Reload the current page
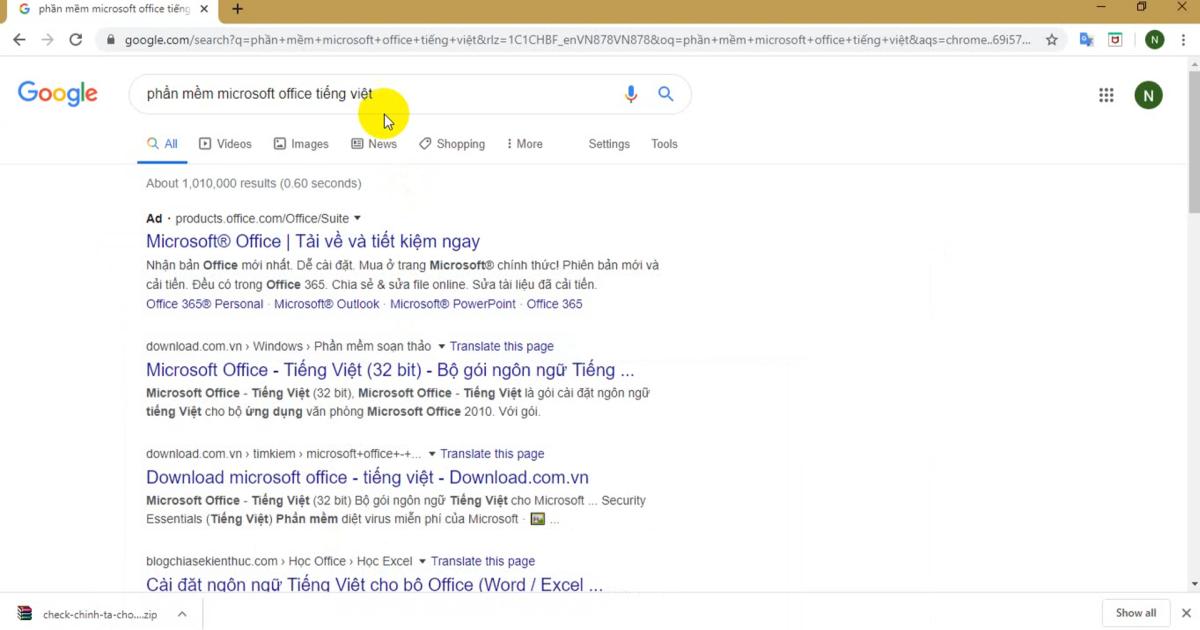Viewport: 1200px width, 630px height. [75, 40]
